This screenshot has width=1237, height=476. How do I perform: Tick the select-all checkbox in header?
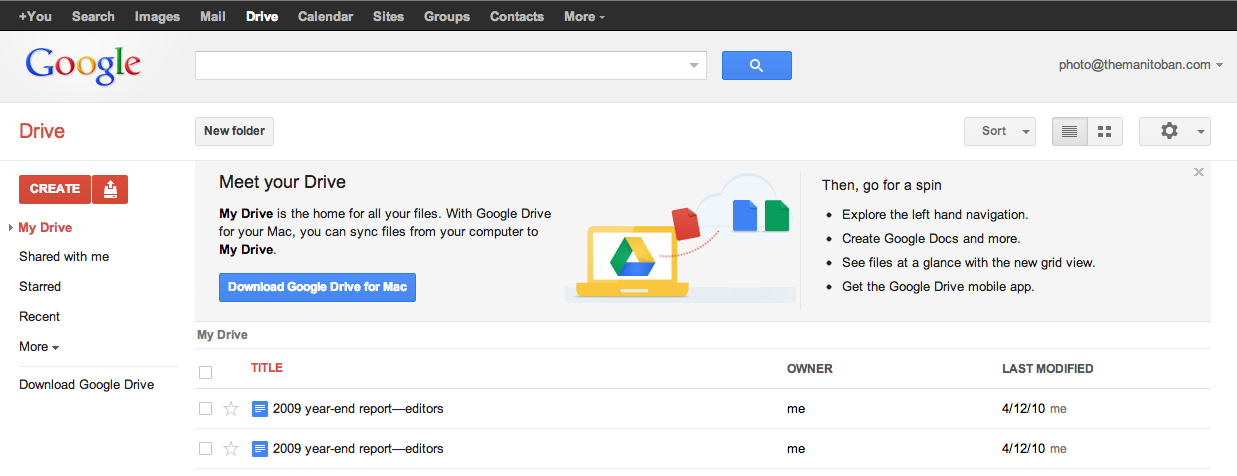tap(206, 372)
